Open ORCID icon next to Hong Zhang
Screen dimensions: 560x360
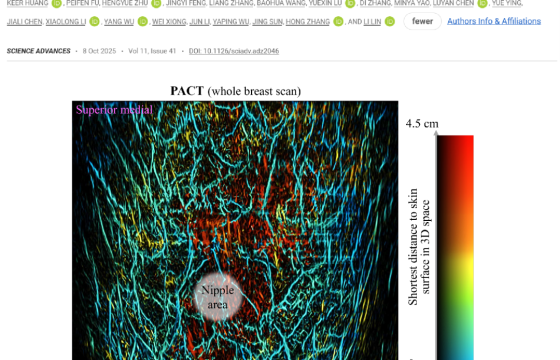pos(338,21)
